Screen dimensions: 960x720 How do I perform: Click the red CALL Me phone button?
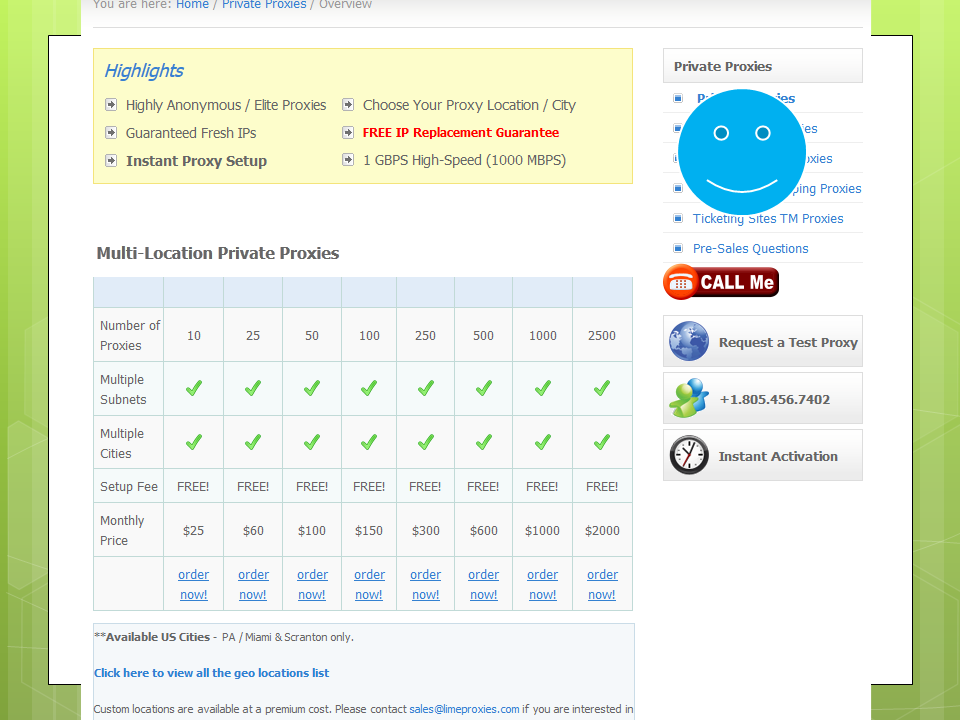[x=721, y=282]
